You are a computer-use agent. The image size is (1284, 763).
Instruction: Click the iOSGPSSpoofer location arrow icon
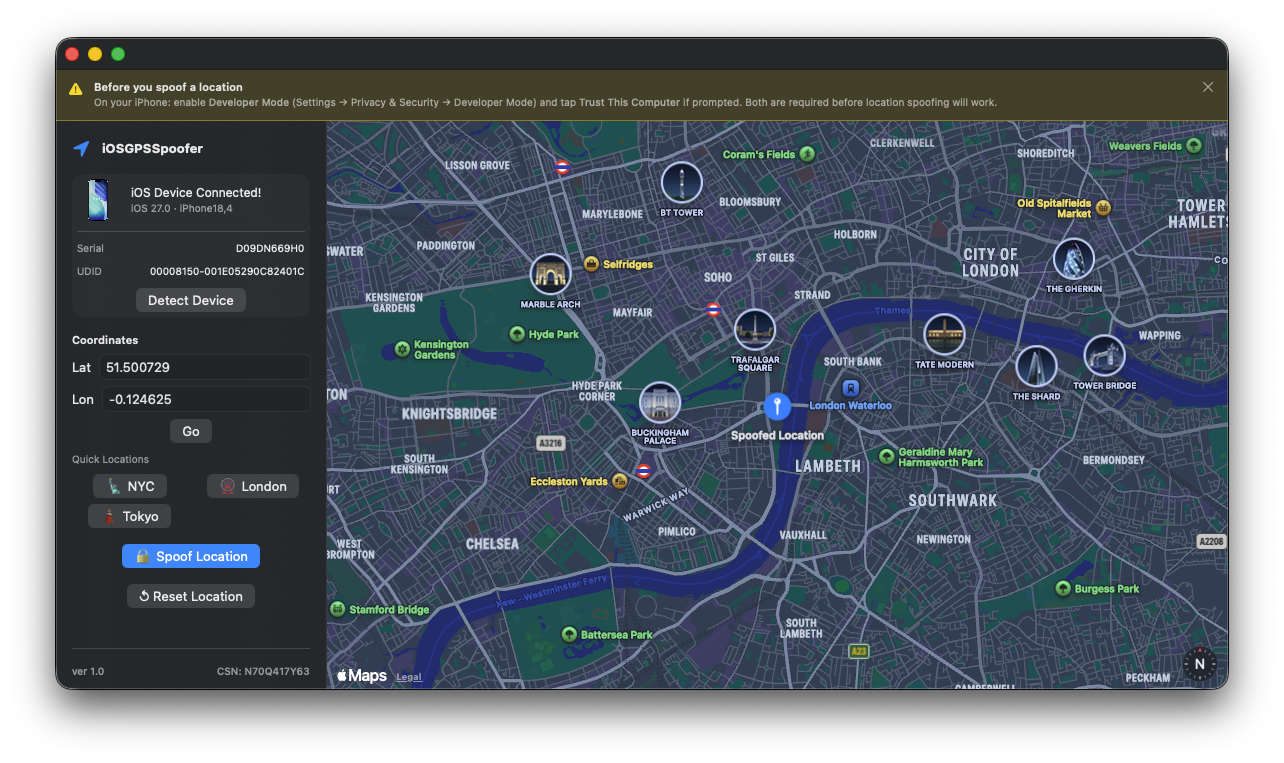click(82, 148)
